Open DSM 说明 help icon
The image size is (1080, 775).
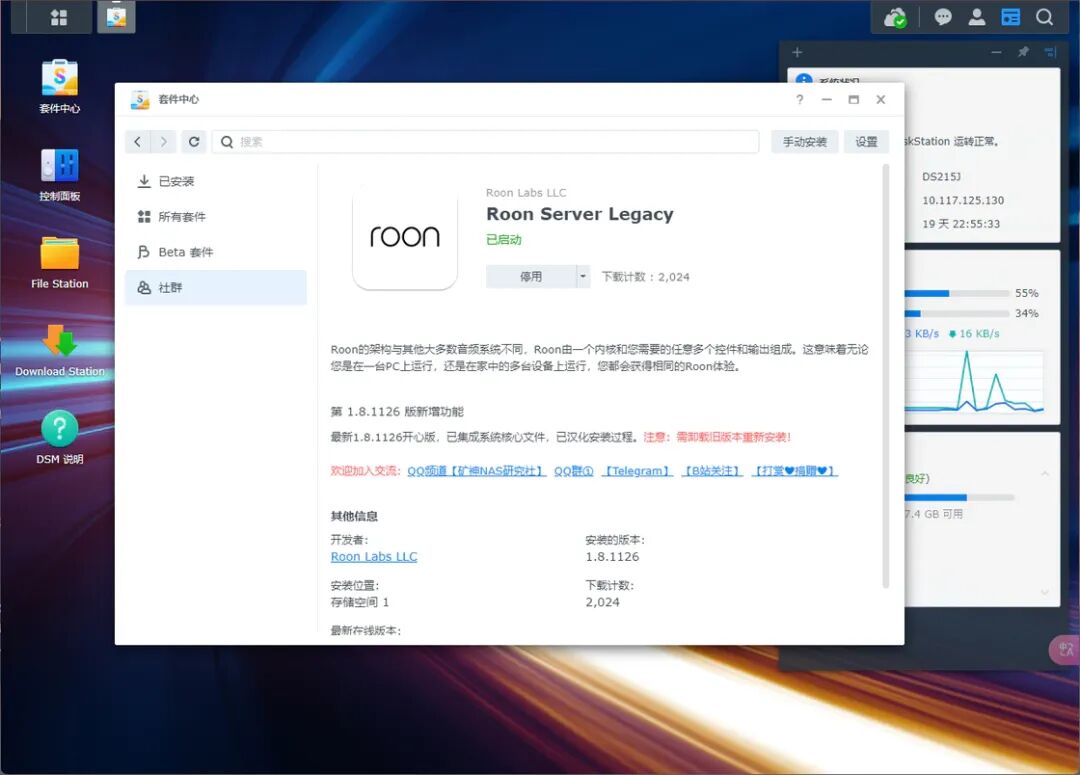[60, 437]
